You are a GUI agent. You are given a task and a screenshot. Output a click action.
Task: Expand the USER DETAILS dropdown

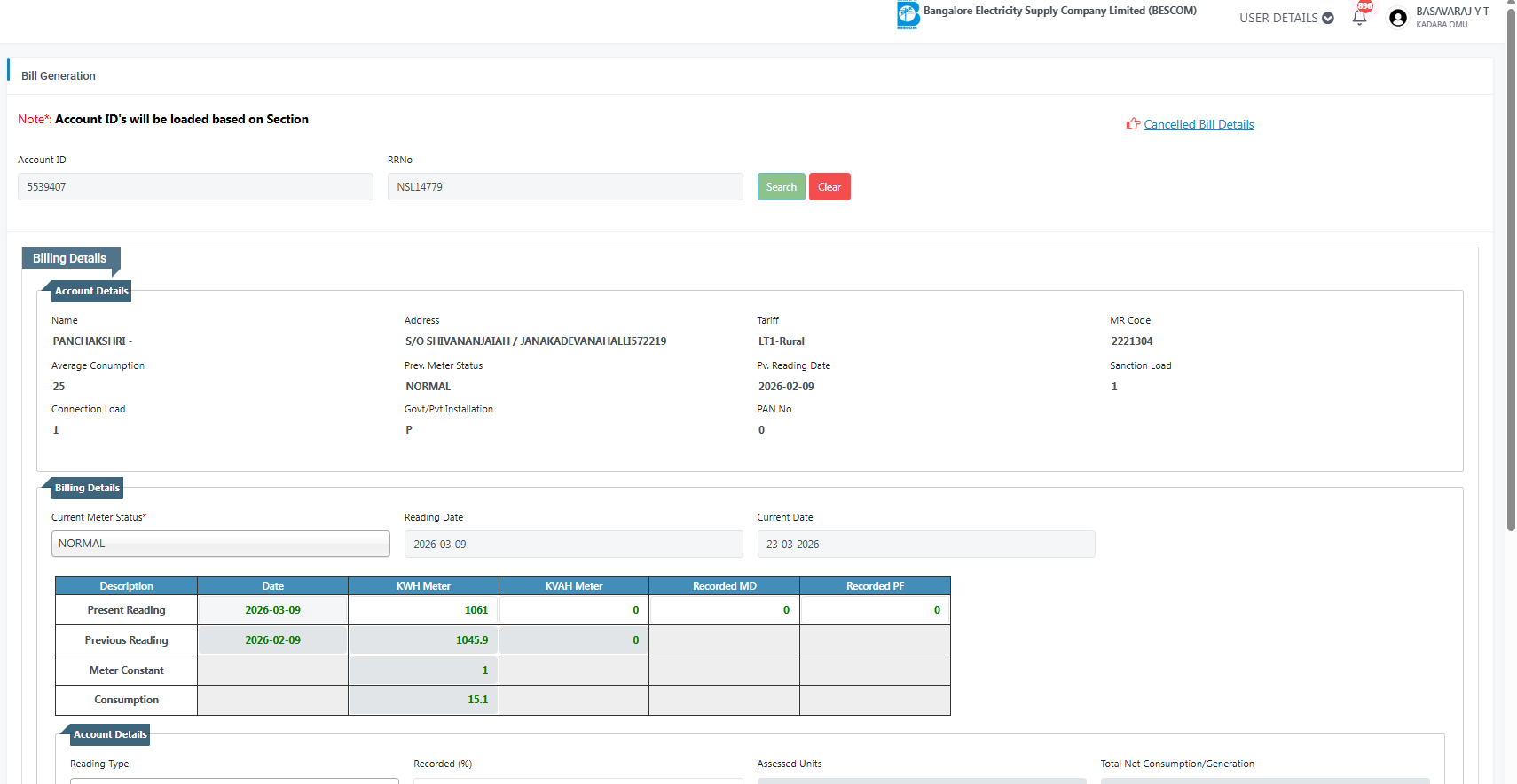(1285, 18)
